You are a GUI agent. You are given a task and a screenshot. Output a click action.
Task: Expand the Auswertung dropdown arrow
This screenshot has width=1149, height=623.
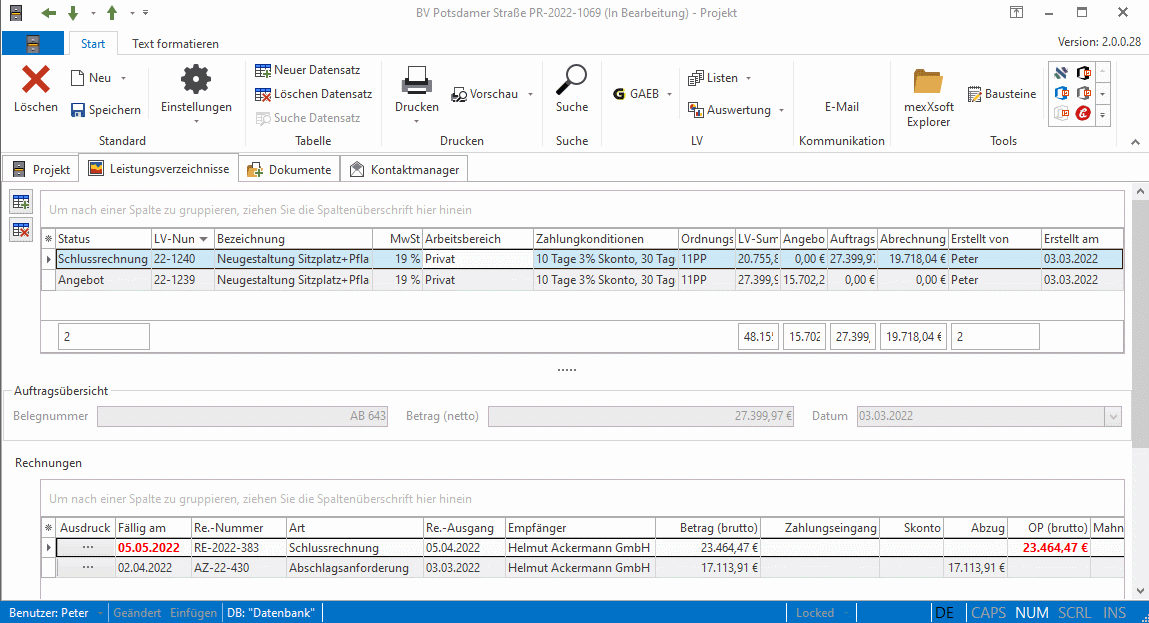tap(781, 111)
